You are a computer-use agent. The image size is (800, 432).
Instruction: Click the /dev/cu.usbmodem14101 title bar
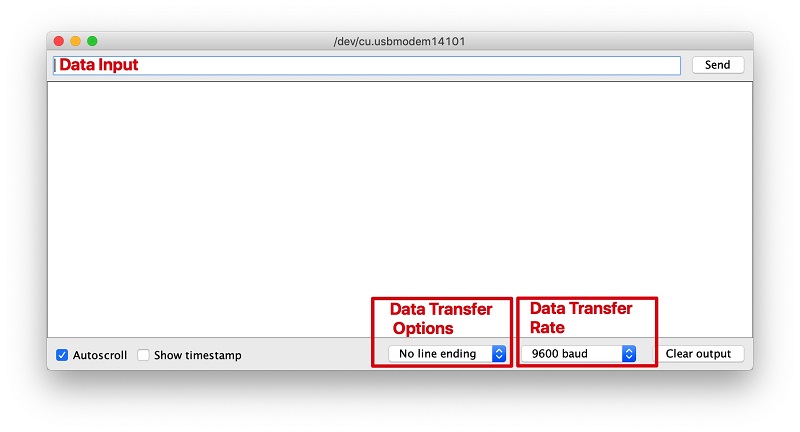pyautogui.click(x=399, y=41)
